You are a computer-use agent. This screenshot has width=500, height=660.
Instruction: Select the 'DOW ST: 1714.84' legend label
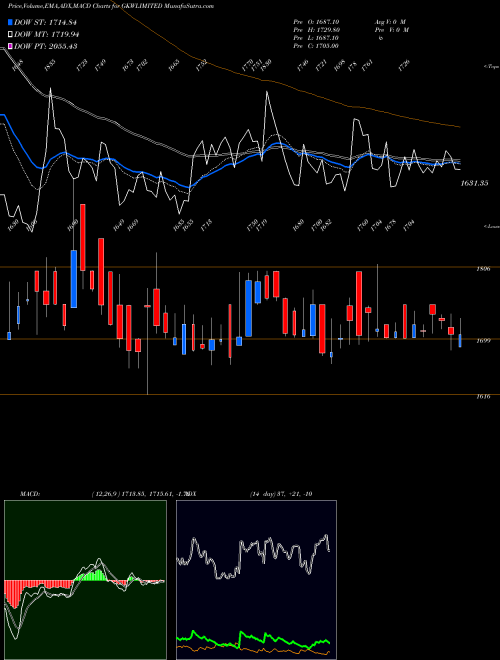coord(45,22)
